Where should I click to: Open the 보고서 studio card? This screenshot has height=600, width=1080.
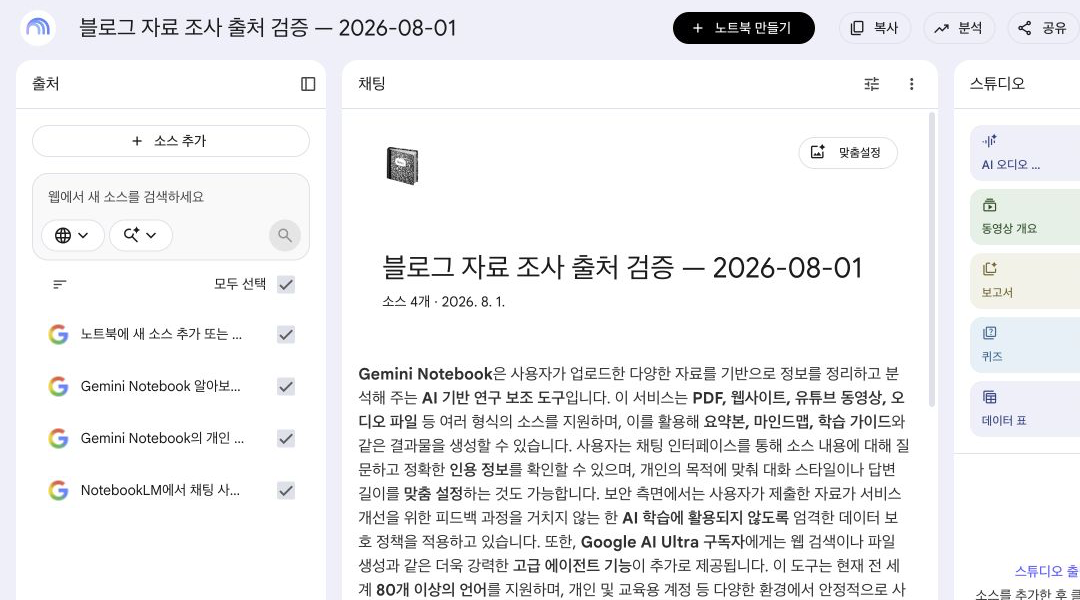[x=1025, y=281]
